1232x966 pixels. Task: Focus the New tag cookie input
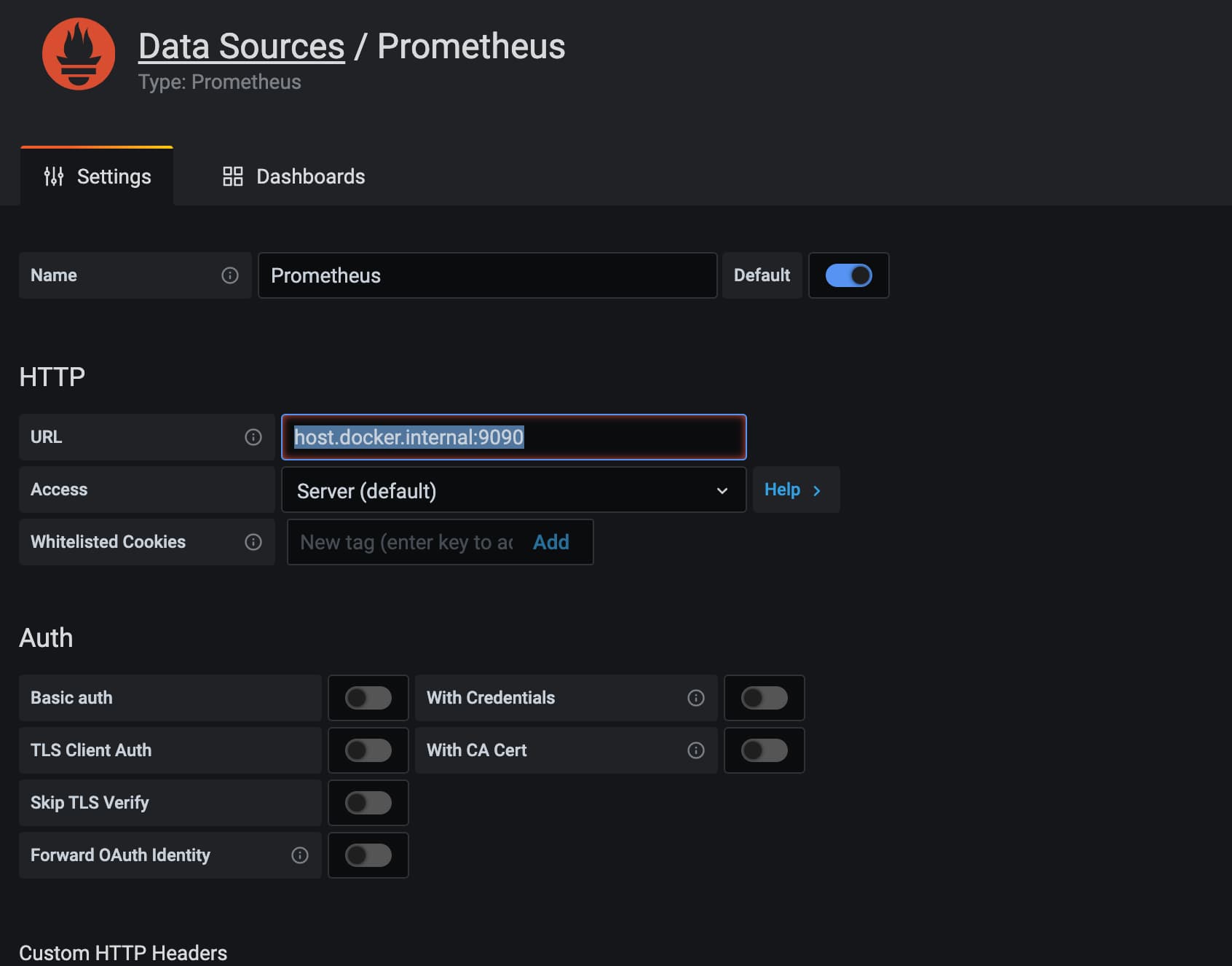click(x=406, y=542)
